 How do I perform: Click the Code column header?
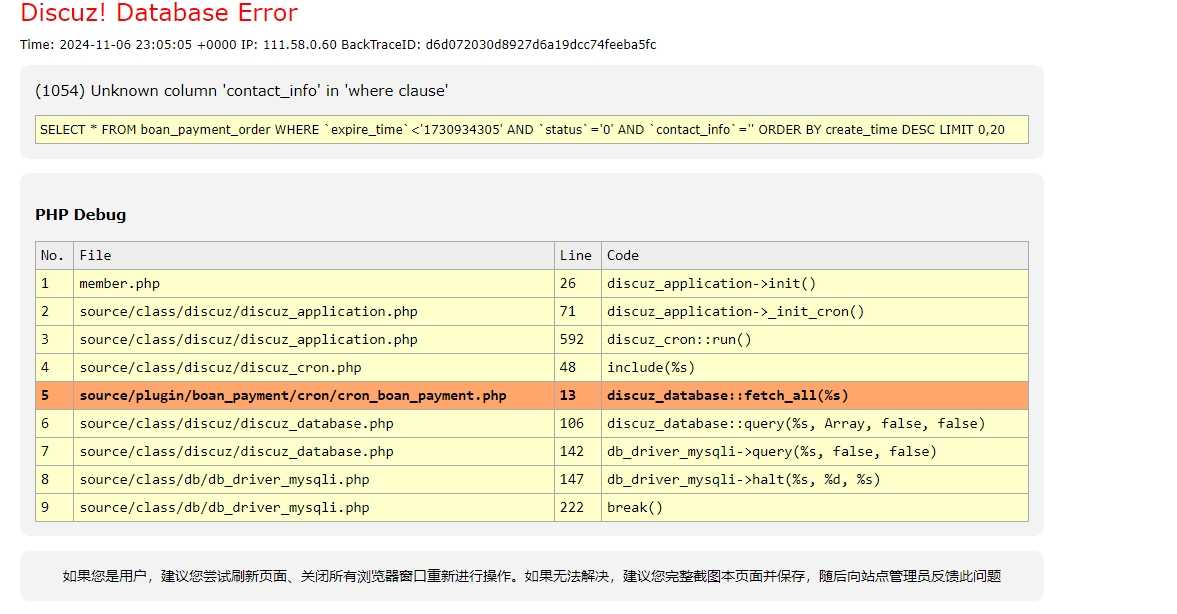[623, 256]
